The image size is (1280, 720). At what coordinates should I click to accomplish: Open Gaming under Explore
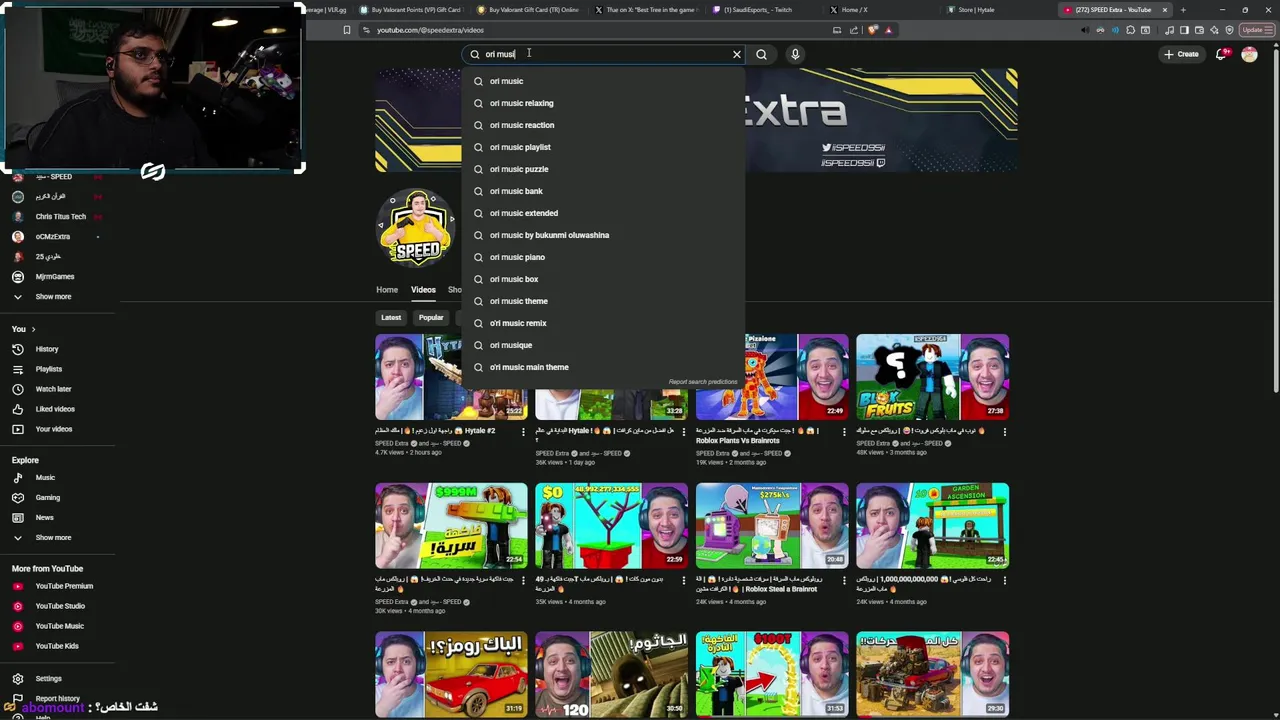47,498
